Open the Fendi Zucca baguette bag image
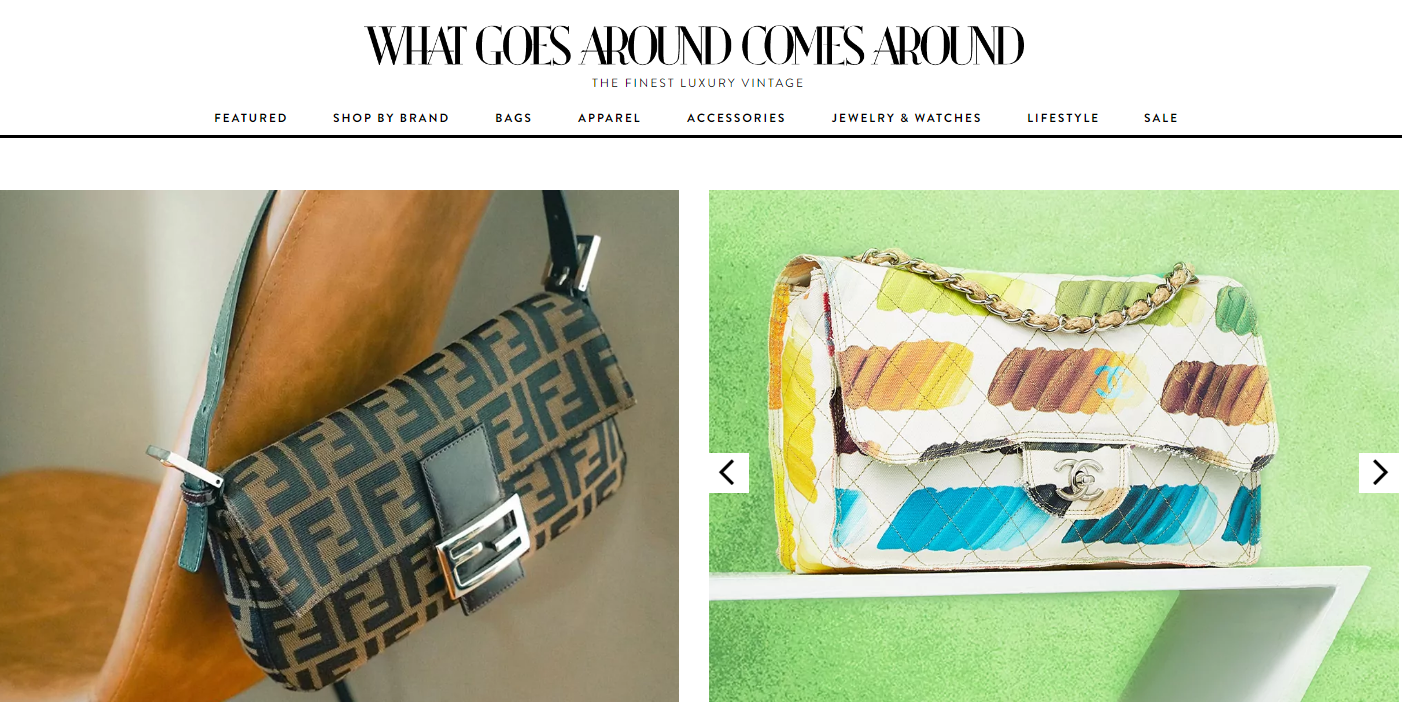1402x704 pixels. (x=339, y=446)
